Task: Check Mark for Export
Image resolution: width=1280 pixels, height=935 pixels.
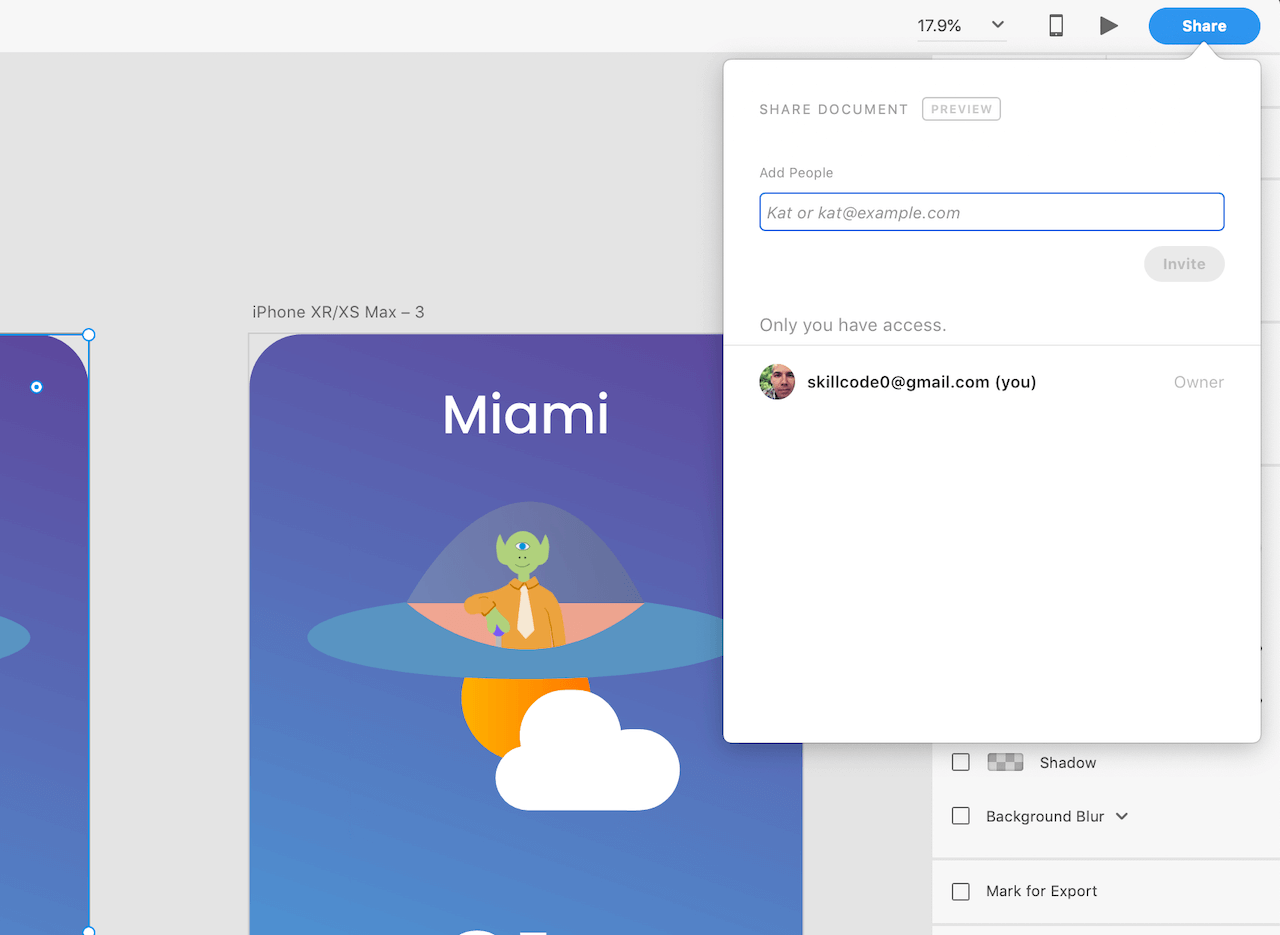Action: 960,891
